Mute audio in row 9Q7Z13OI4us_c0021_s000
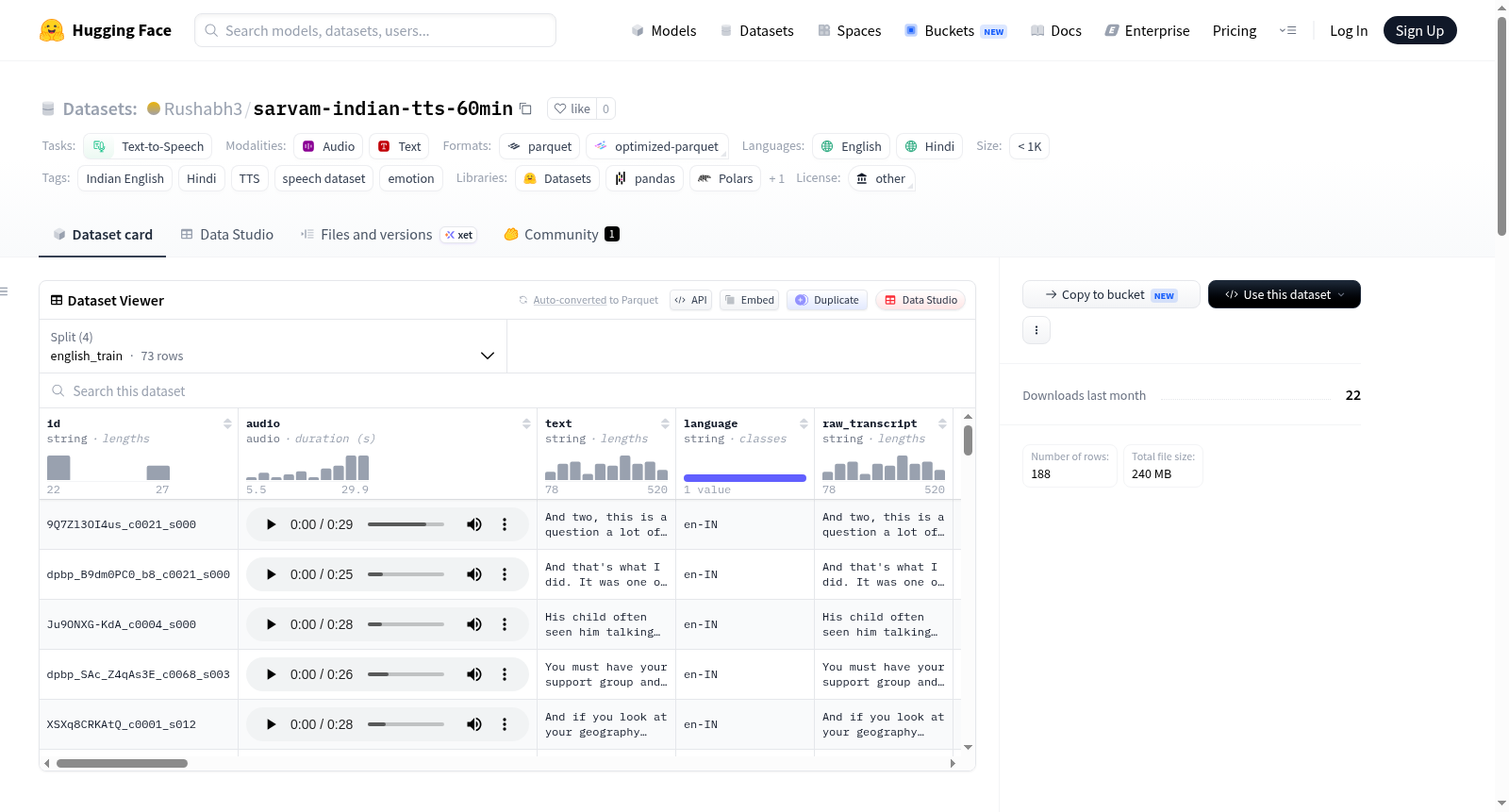 point(474,524)
